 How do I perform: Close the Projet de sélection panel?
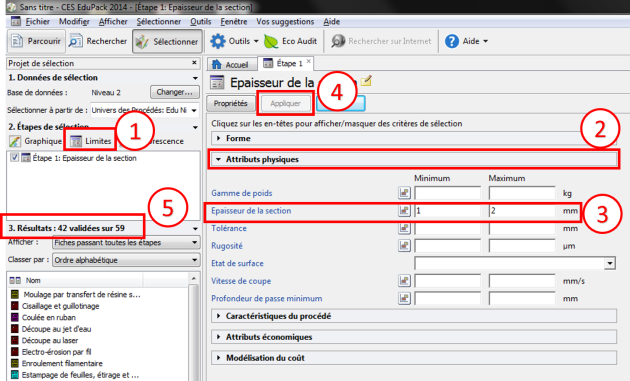[194, 63]
